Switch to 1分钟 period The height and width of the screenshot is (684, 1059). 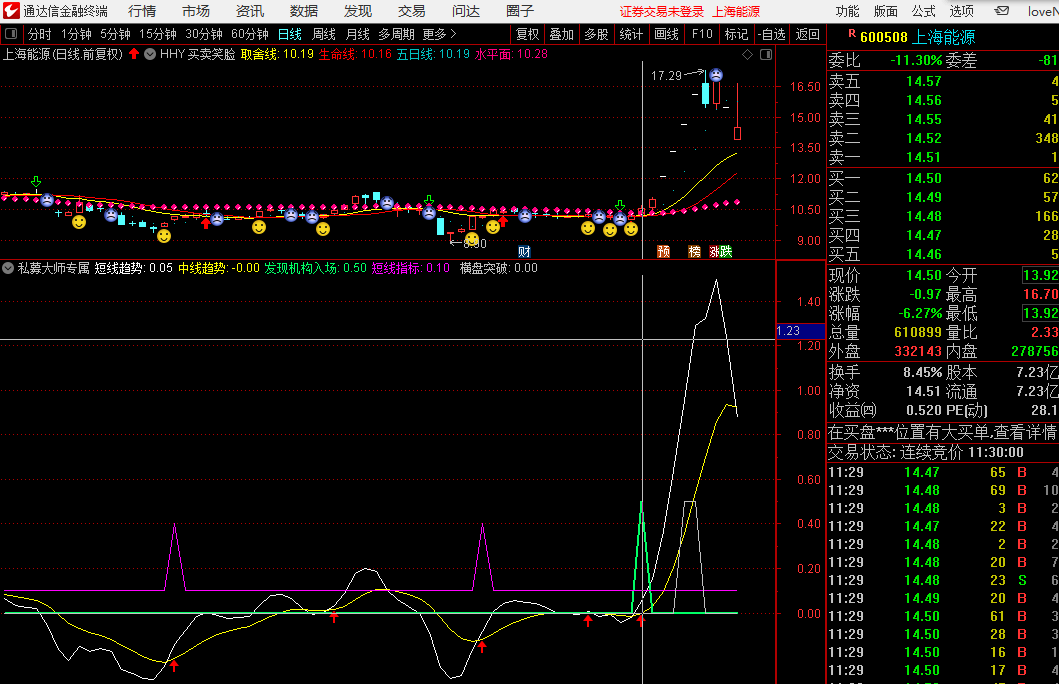(76, 34)
